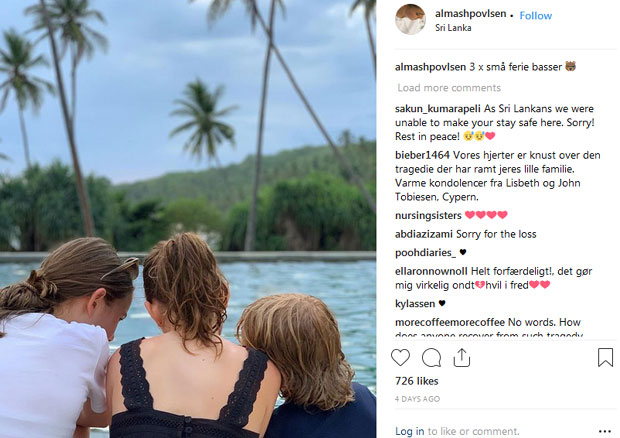The height and width of the screenshot is (438, 620).
Task: Toggle the bookmark save icon
Action: point(605,357)
